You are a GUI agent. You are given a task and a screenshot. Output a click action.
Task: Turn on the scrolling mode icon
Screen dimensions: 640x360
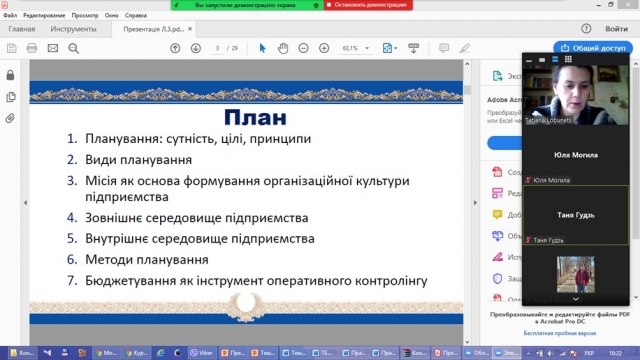click(x=413, y=48)
